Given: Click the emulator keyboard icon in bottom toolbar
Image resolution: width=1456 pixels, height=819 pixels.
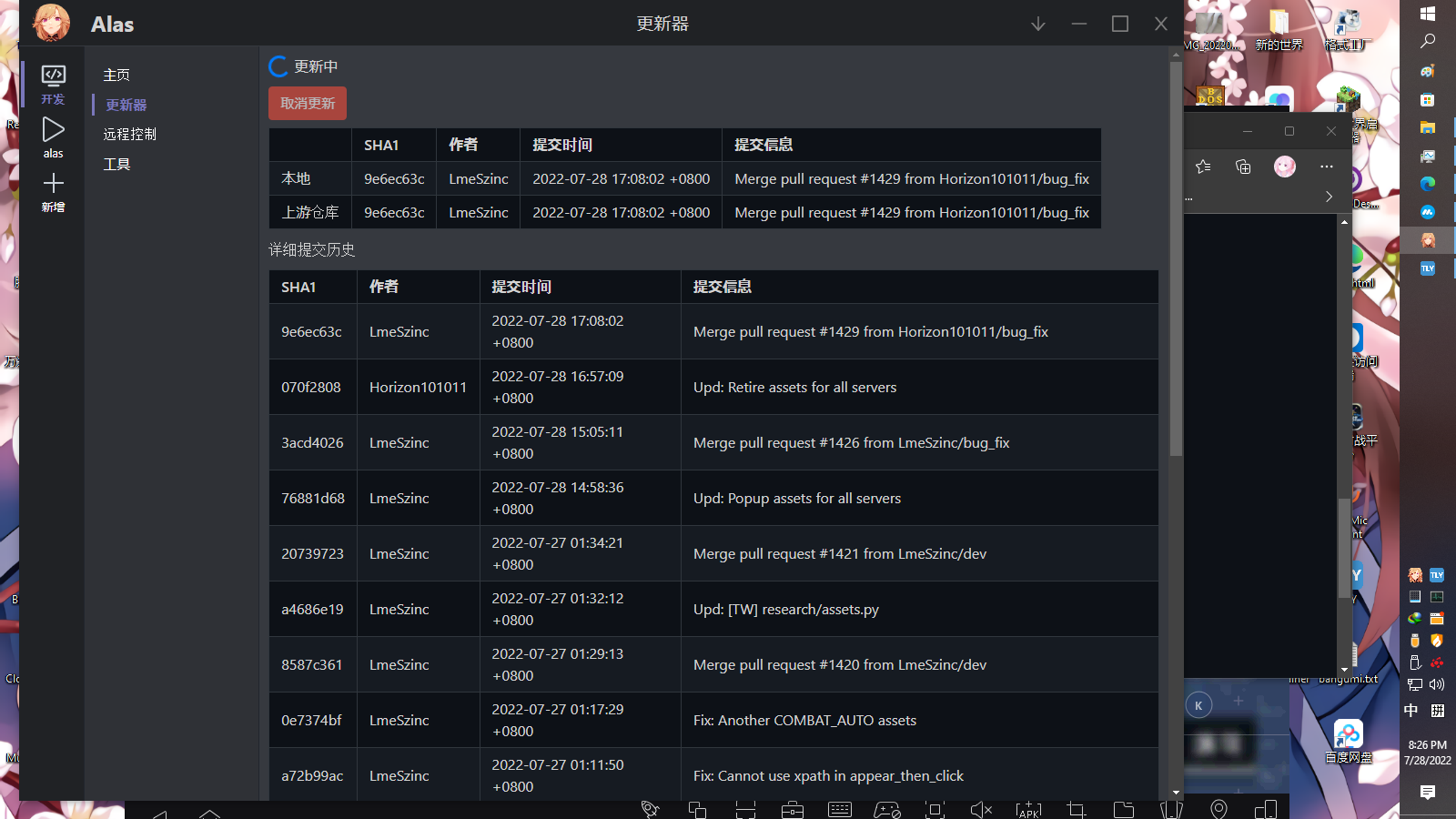Looking at the screenshot, I should [x=840, y=810].
